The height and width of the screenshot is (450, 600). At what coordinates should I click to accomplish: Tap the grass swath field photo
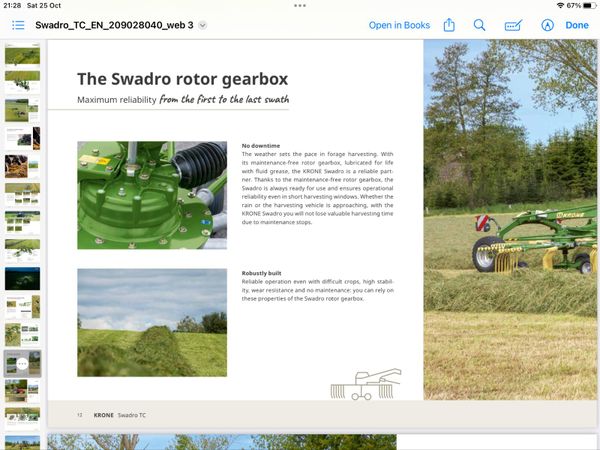[x=152, y=323]
